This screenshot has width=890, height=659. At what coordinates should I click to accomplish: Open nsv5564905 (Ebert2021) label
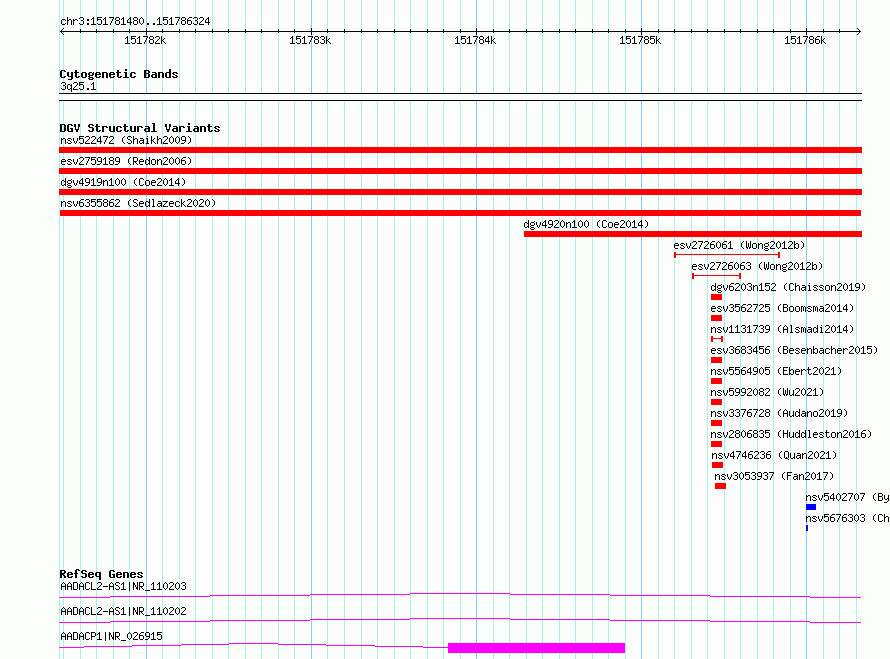[776, 371]
